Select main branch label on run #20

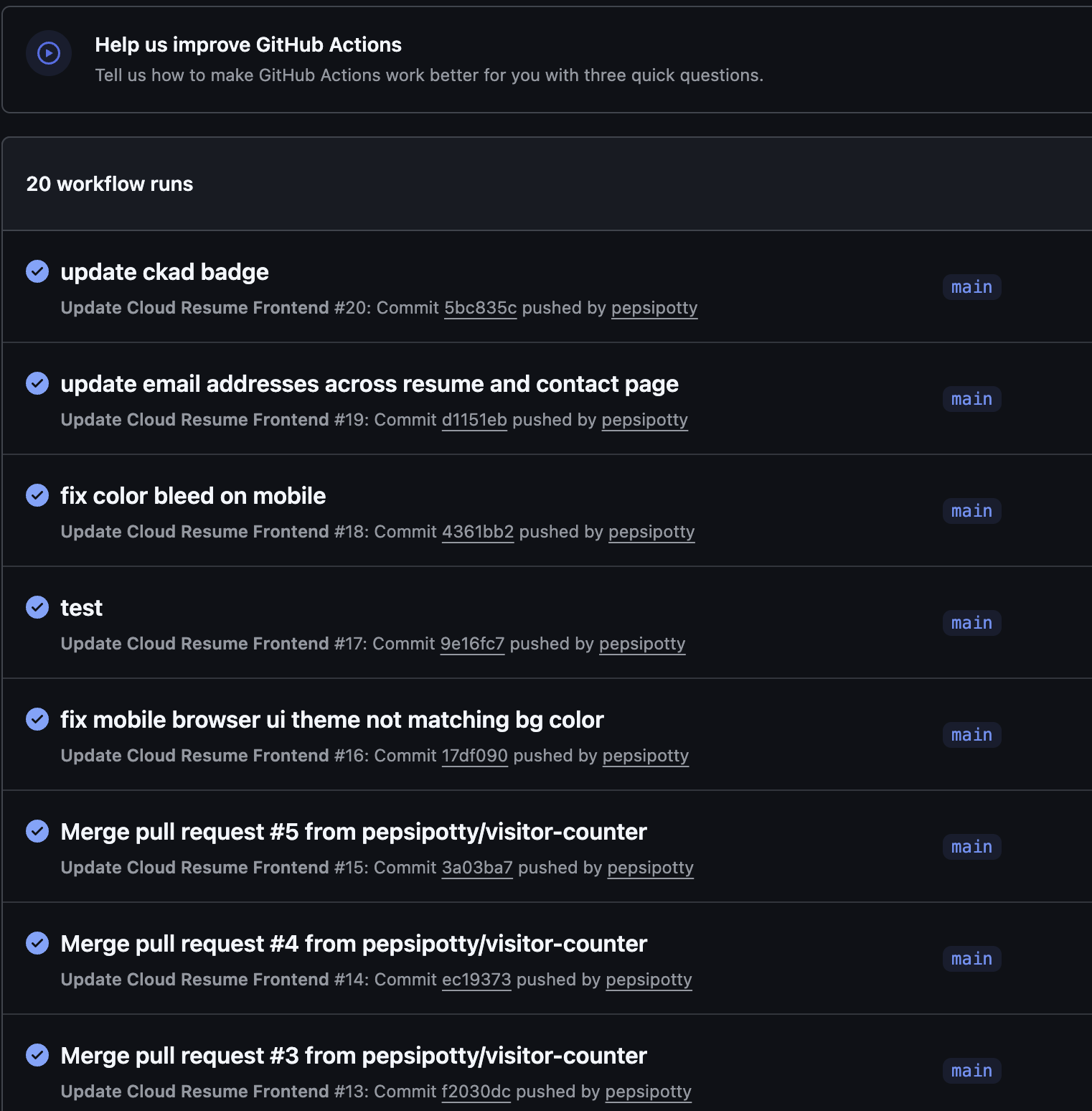point(971,287)
